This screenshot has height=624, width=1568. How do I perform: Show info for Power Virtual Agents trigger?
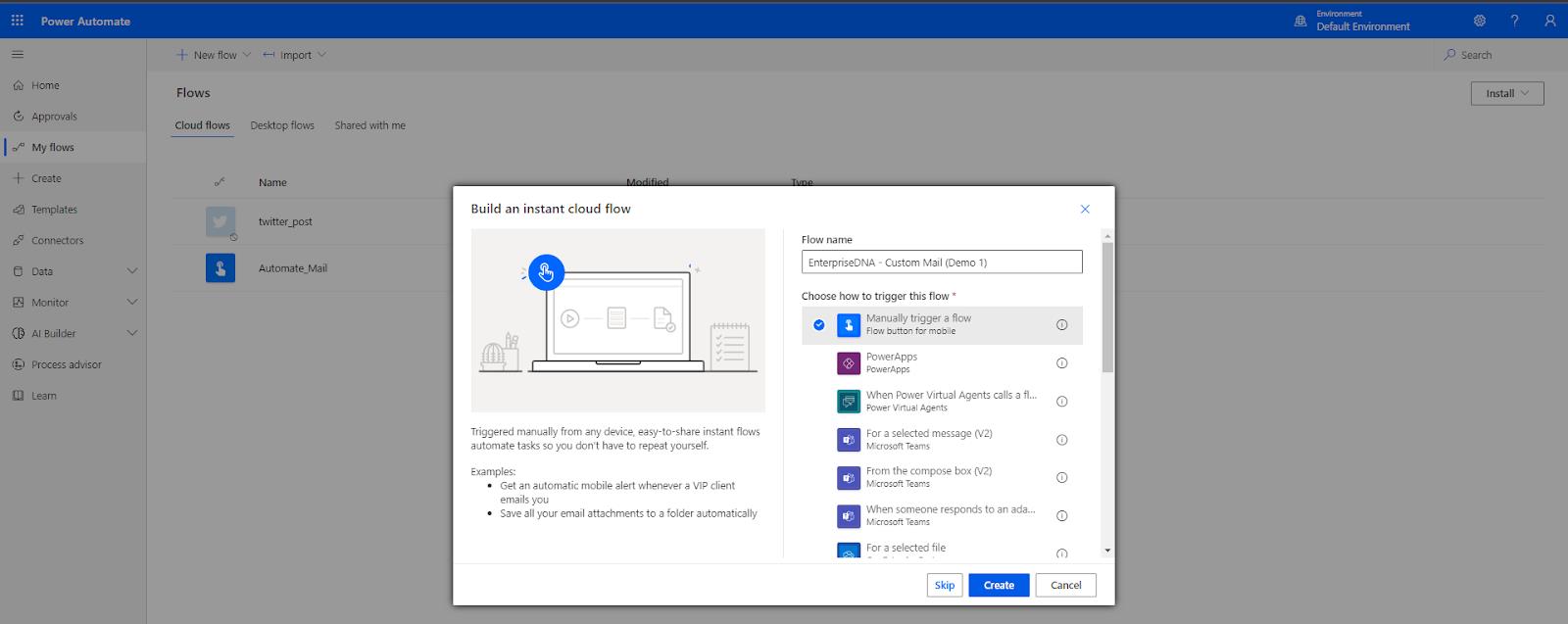1061,401
